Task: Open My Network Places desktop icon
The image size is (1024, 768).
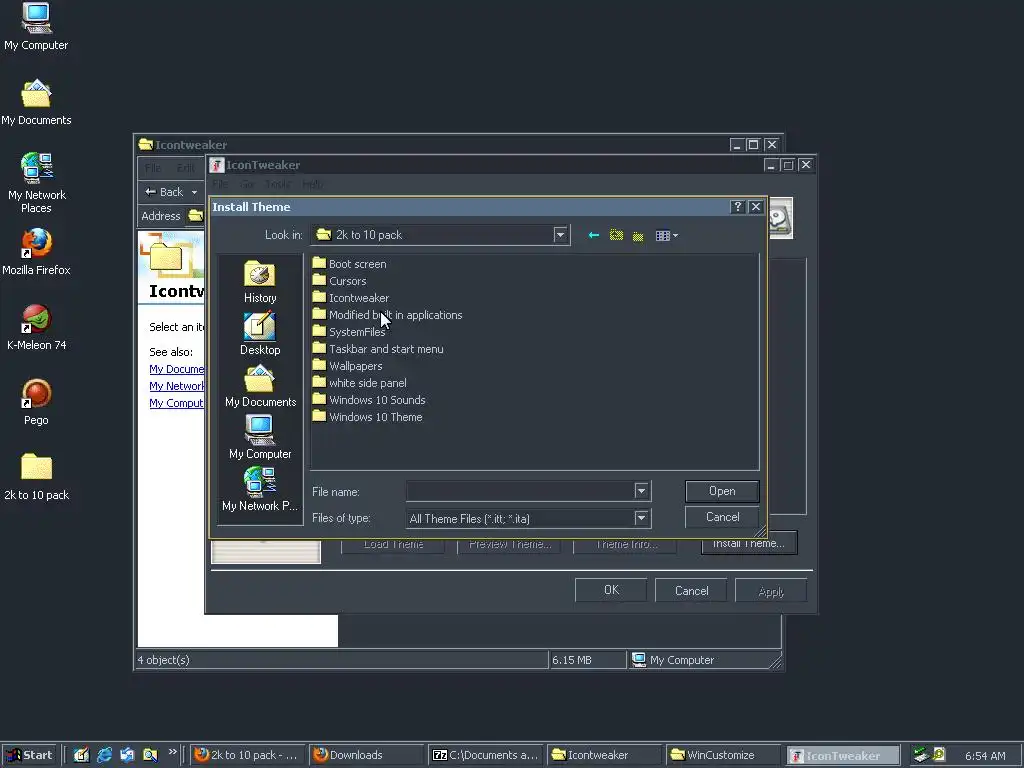Action: coord(37,183)
